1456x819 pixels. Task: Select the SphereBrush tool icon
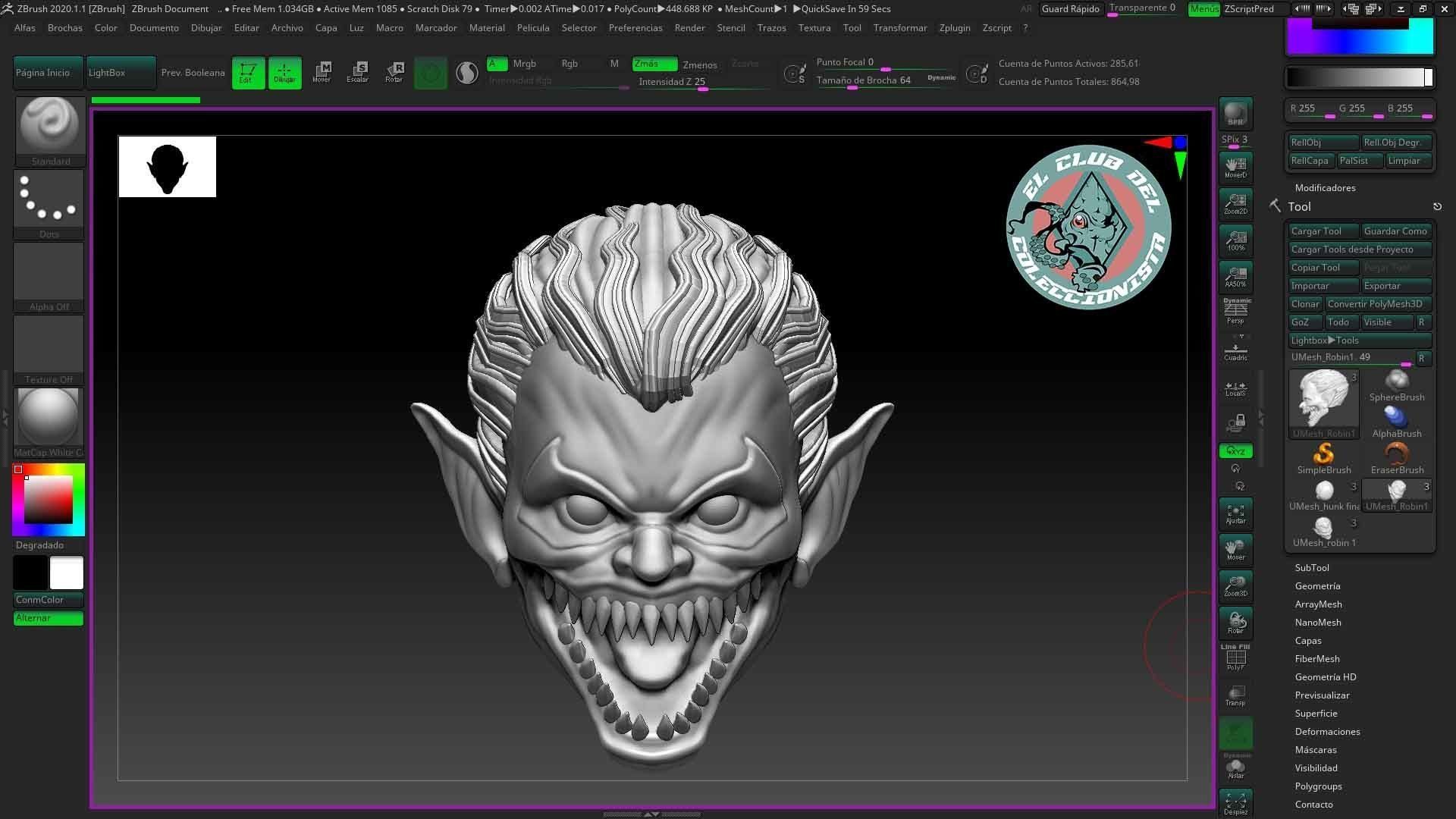(x=1396, y=385)
